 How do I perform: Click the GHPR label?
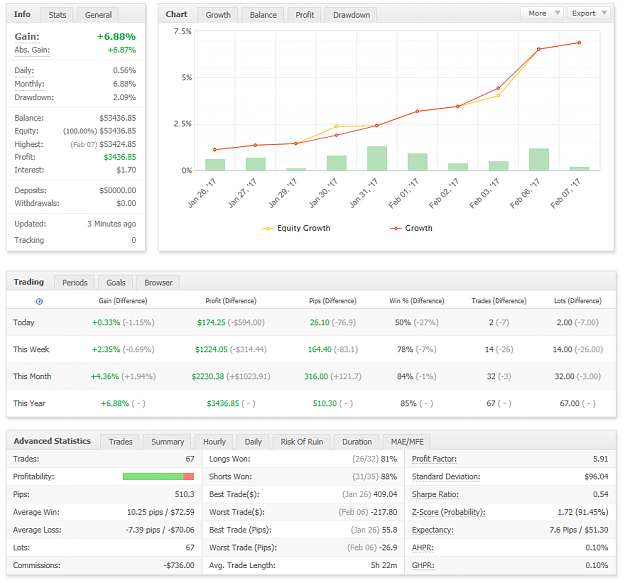tap(423, 565)
